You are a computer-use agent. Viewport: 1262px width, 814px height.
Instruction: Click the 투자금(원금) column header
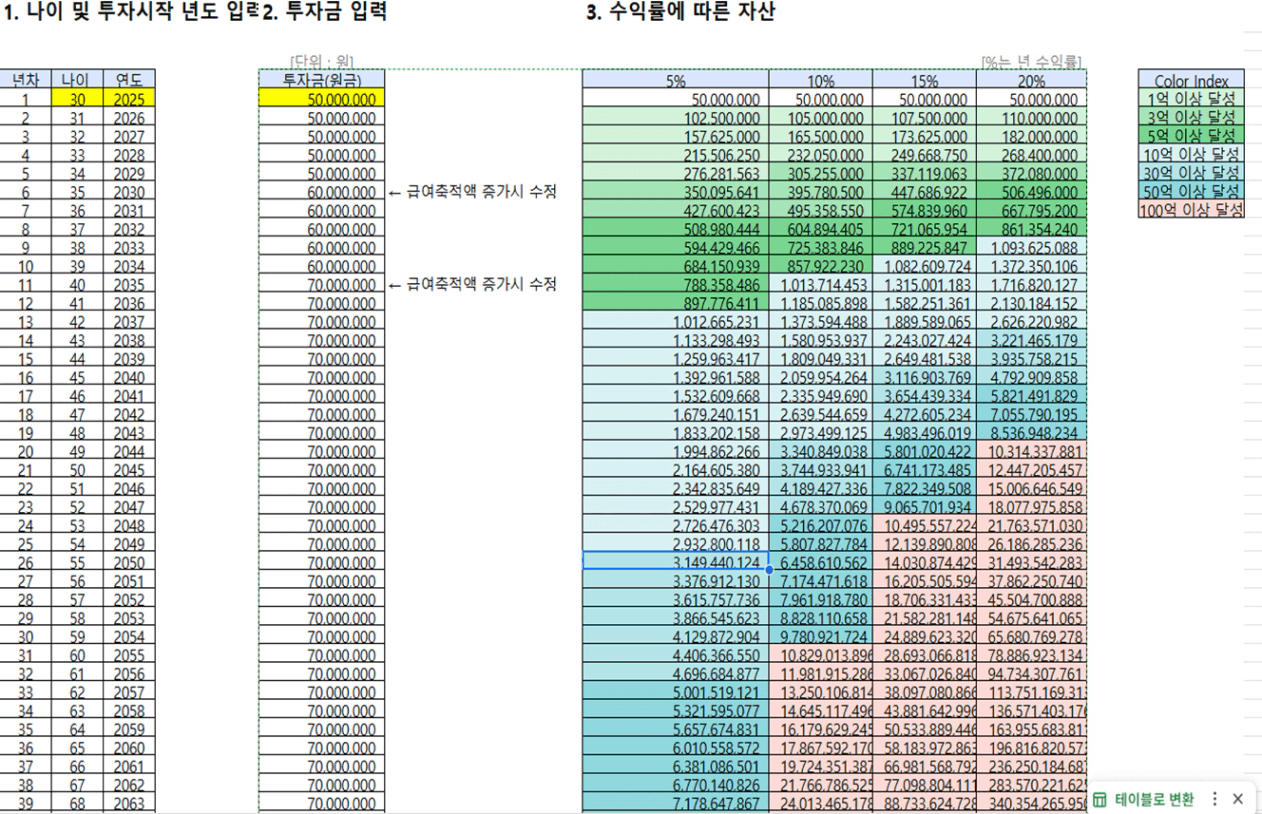pyautogui.click(x=321, y=80)
